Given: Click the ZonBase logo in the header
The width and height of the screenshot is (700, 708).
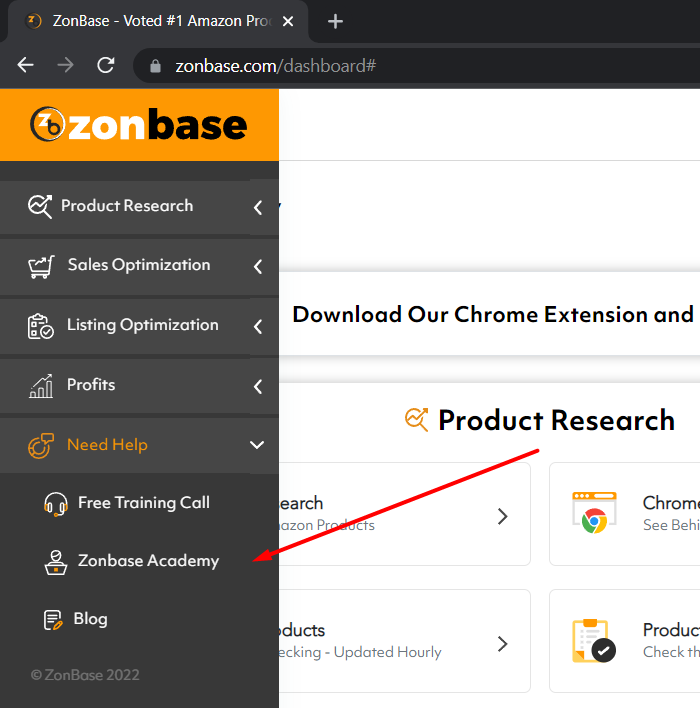Looking at the screenshot, I should pyautogui.click(x=138, y=125).
